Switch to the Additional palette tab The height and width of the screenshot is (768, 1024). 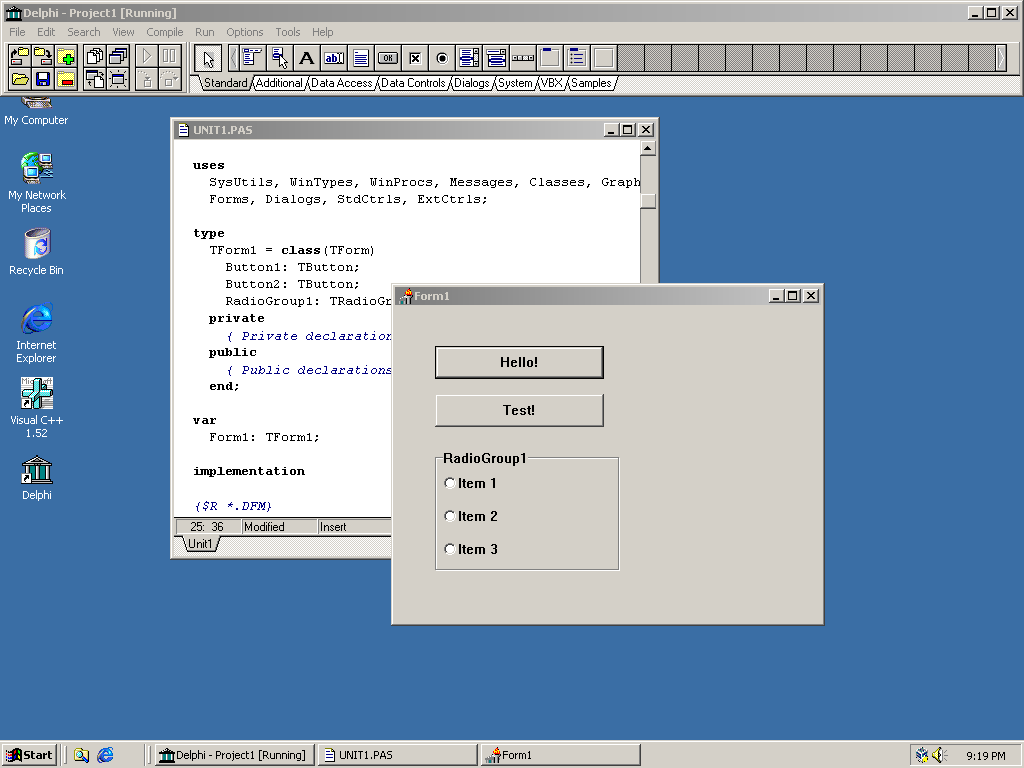click(x=279, y=83)
